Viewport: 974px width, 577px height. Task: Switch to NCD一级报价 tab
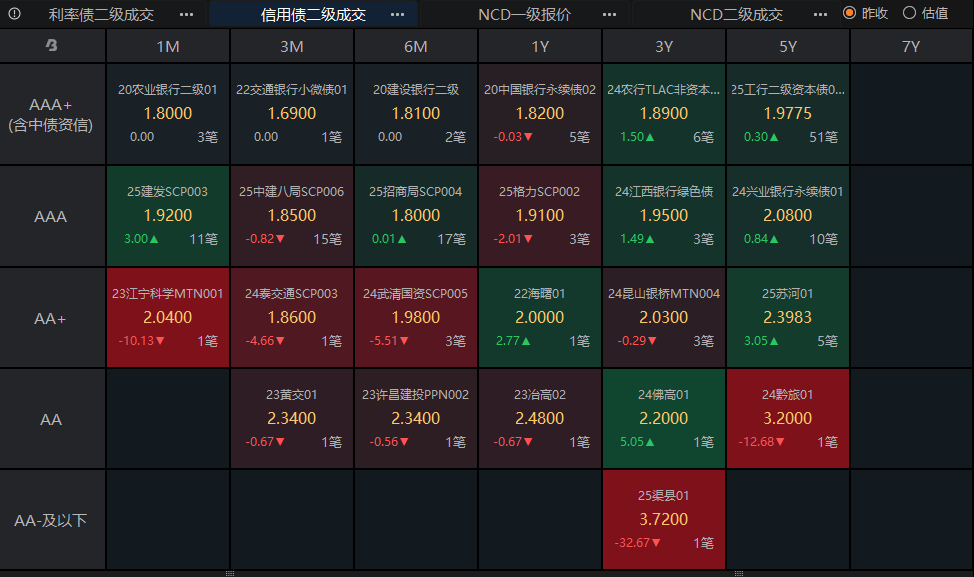coord(524,14)
